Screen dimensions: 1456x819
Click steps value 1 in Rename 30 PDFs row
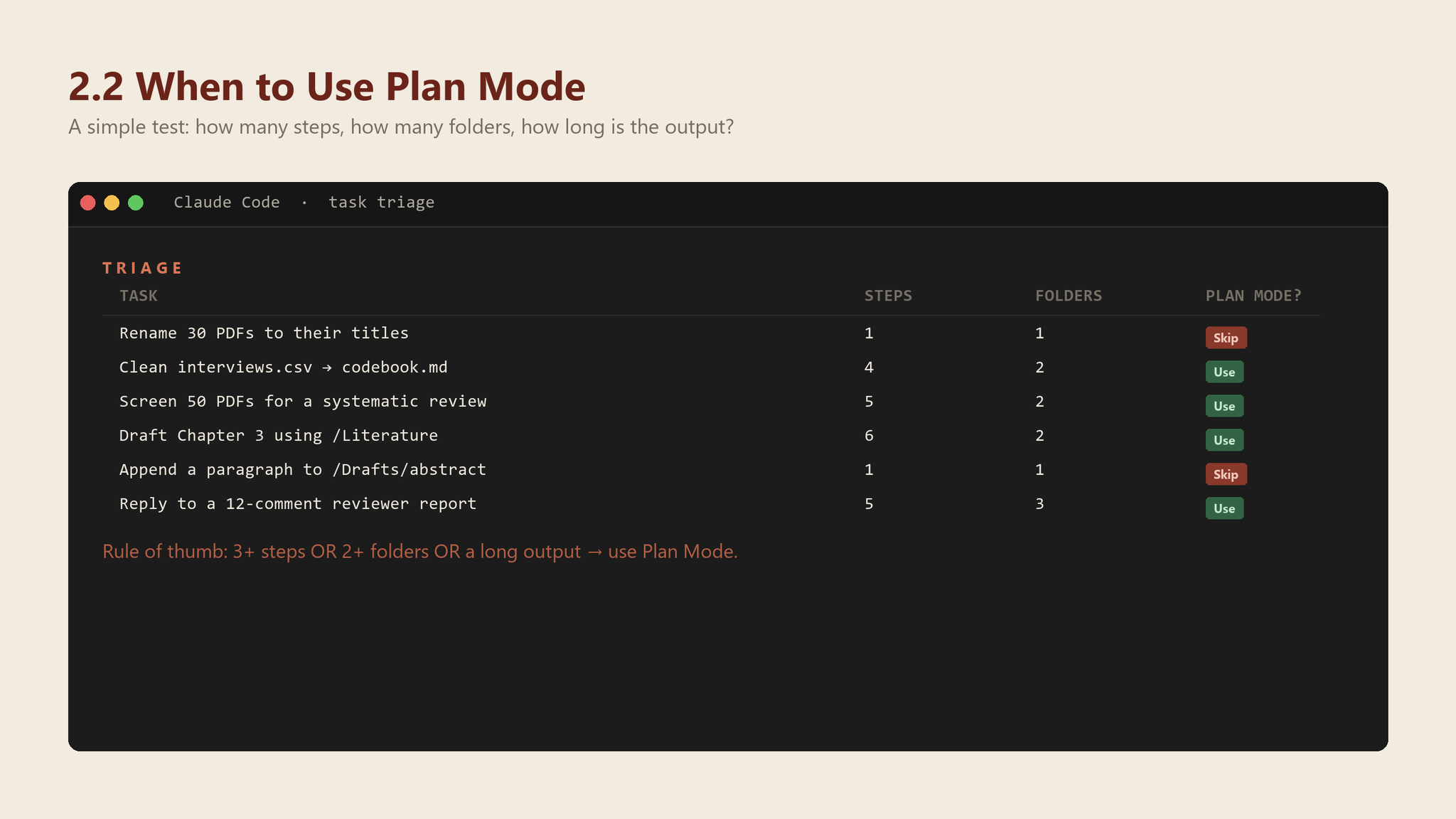(x=869, y=333)
